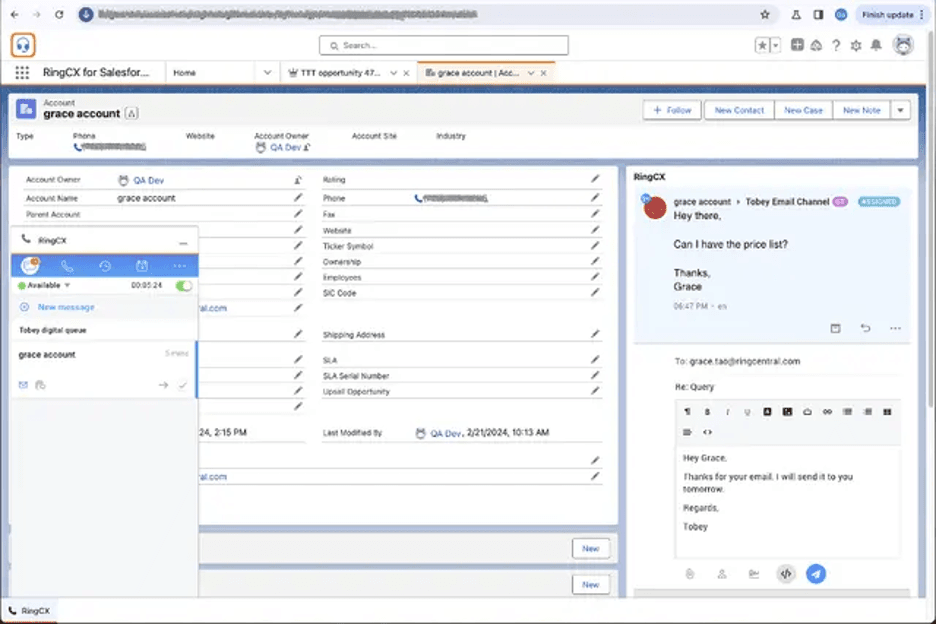The image size is (936, 624).
Task: Toggle bold formatting in reply editor
Action: click(707, 412)
